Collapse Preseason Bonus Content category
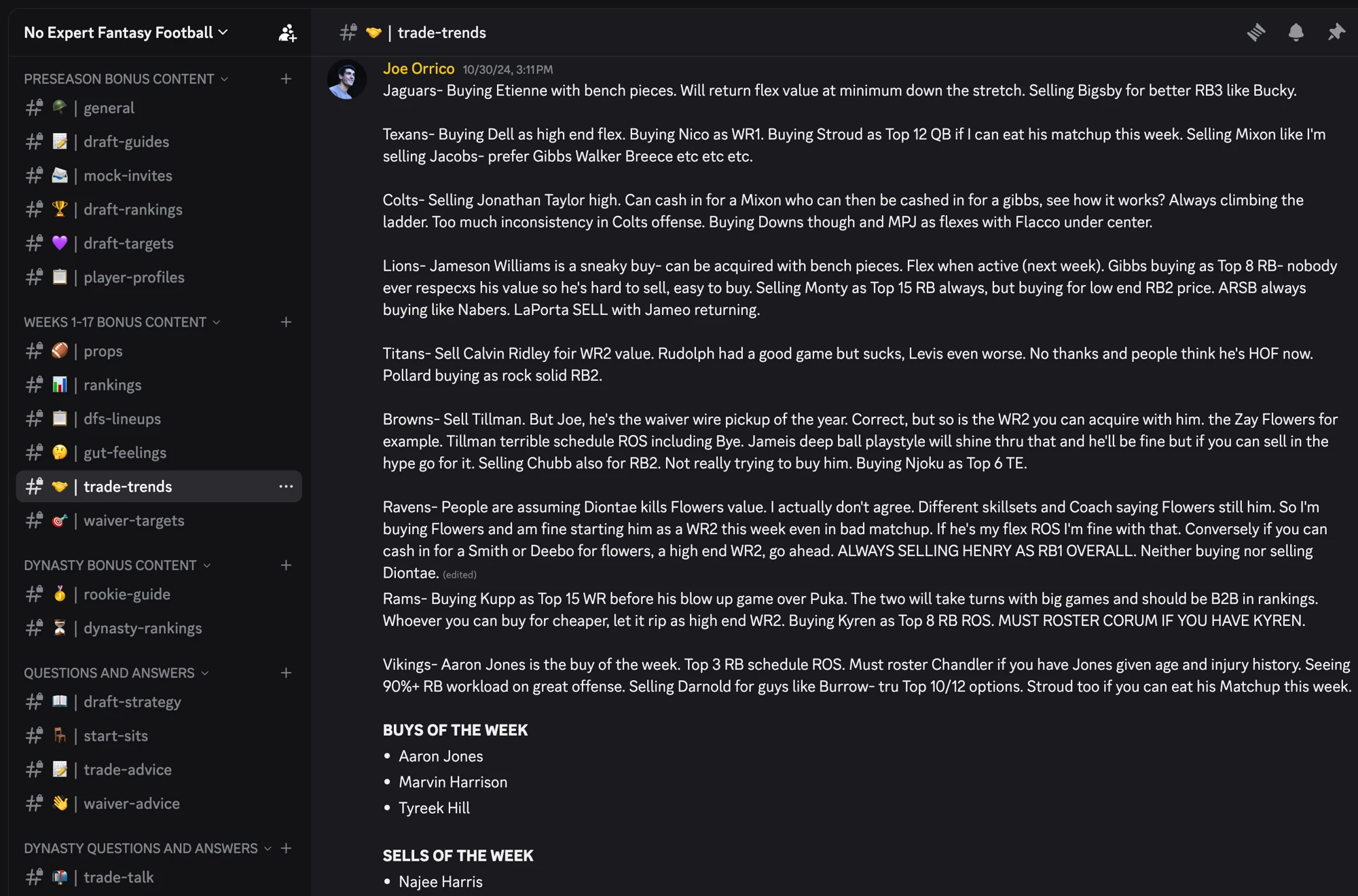Screen dimensions: 1358x896 126,79
